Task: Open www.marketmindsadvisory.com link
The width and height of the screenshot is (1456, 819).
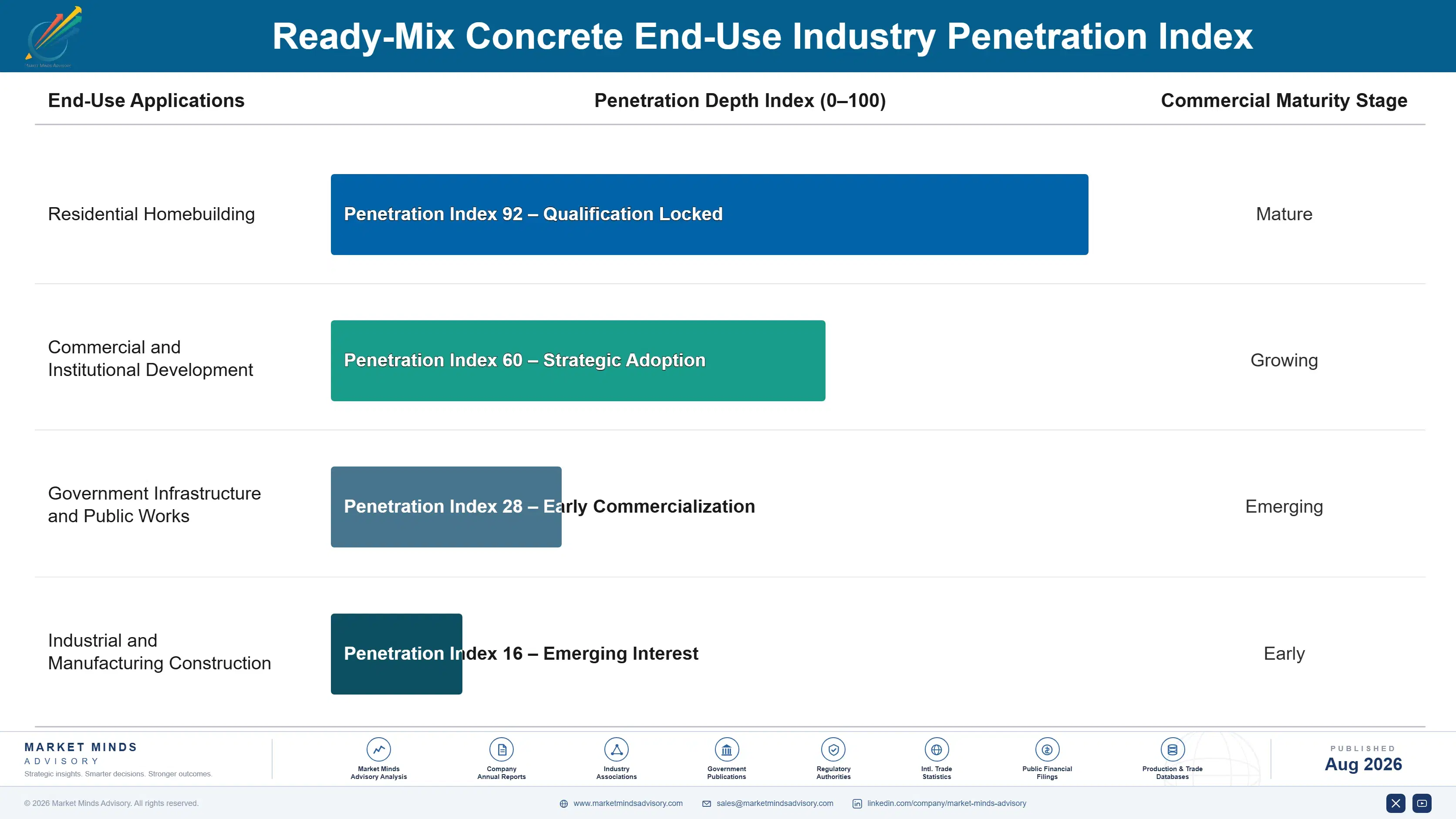Action: (628, 803)
